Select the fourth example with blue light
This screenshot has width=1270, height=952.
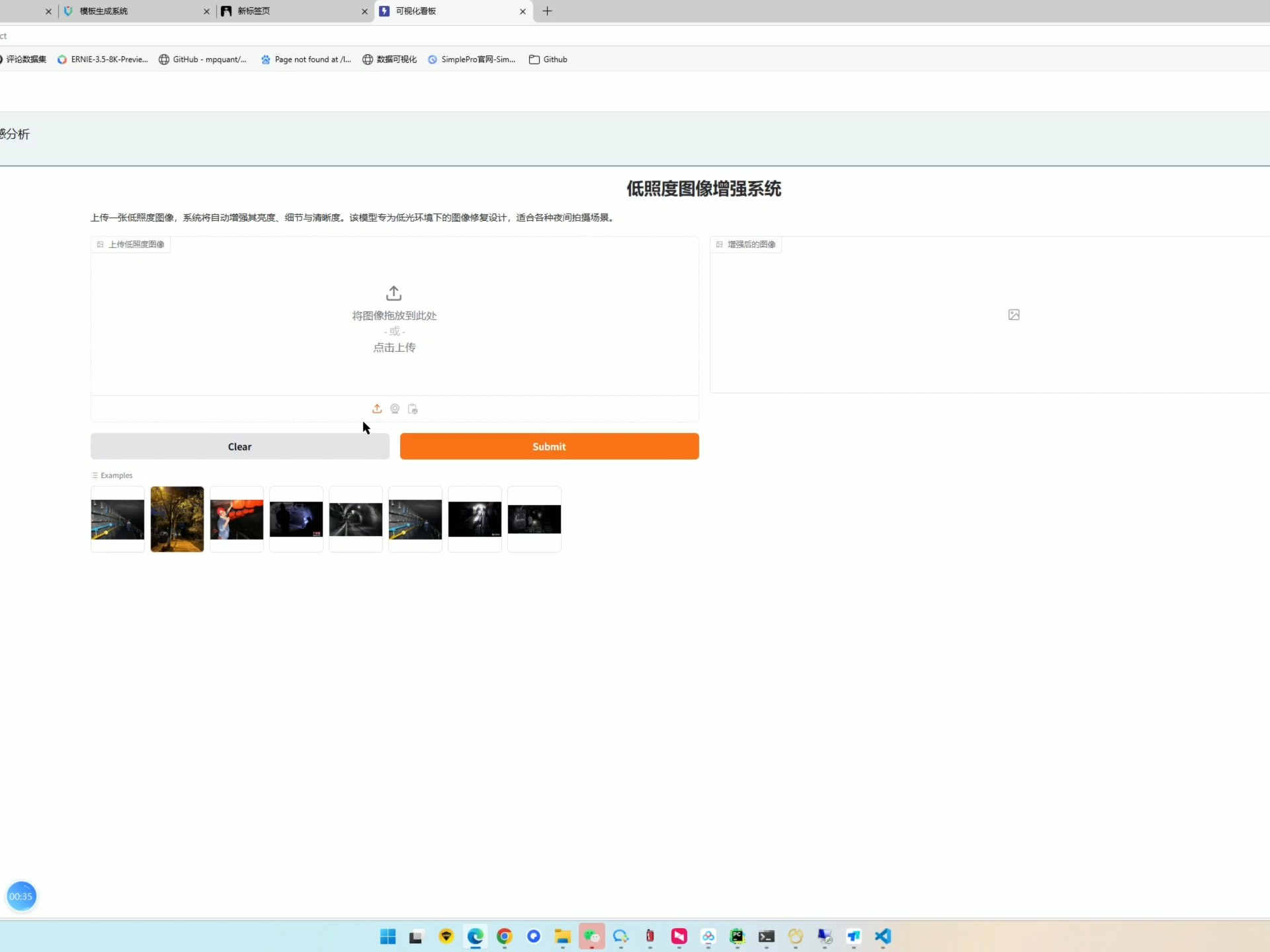click(296, 519)
